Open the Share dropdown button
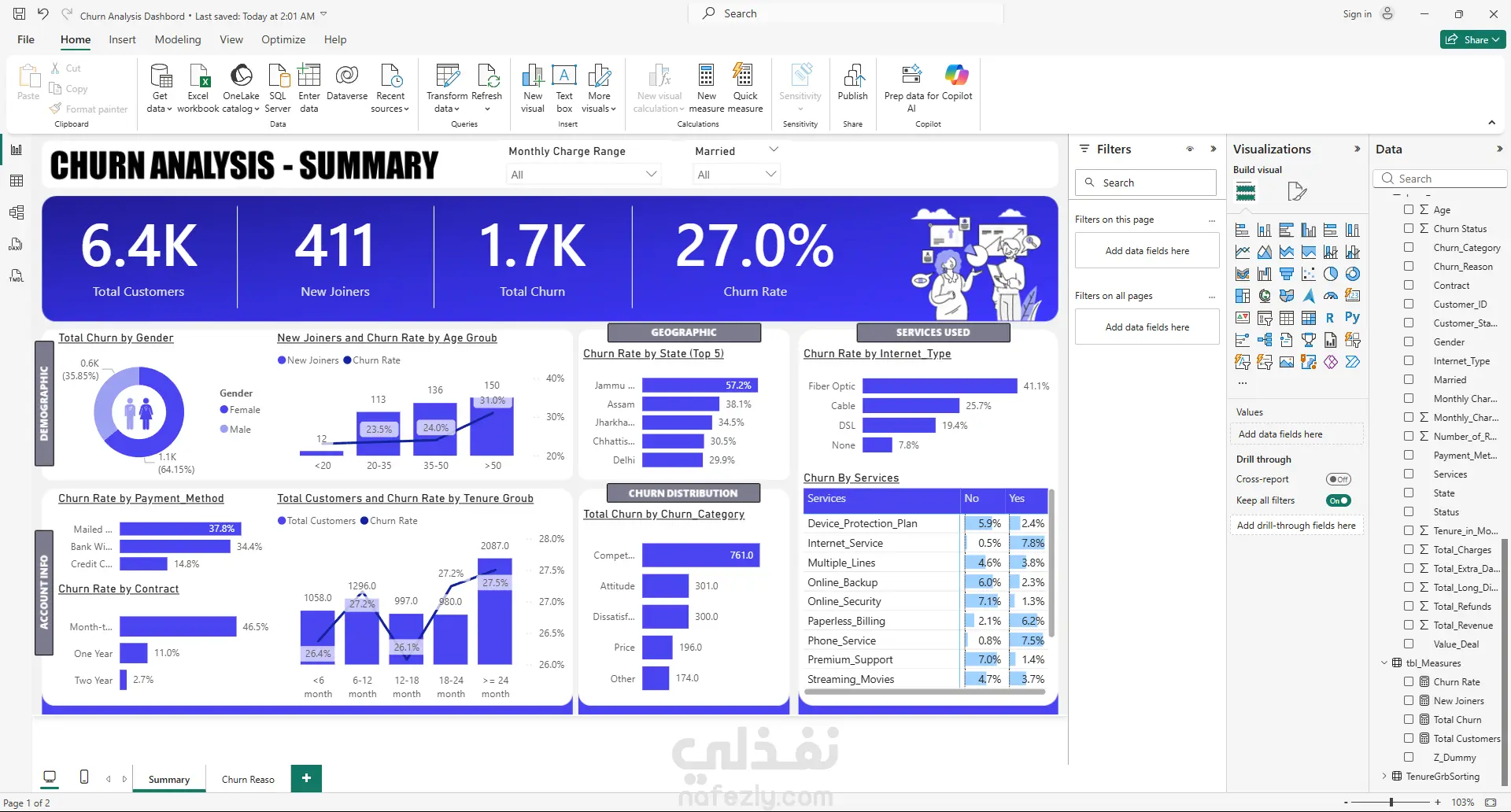1511x812 pixels. tap(1473, 39)
